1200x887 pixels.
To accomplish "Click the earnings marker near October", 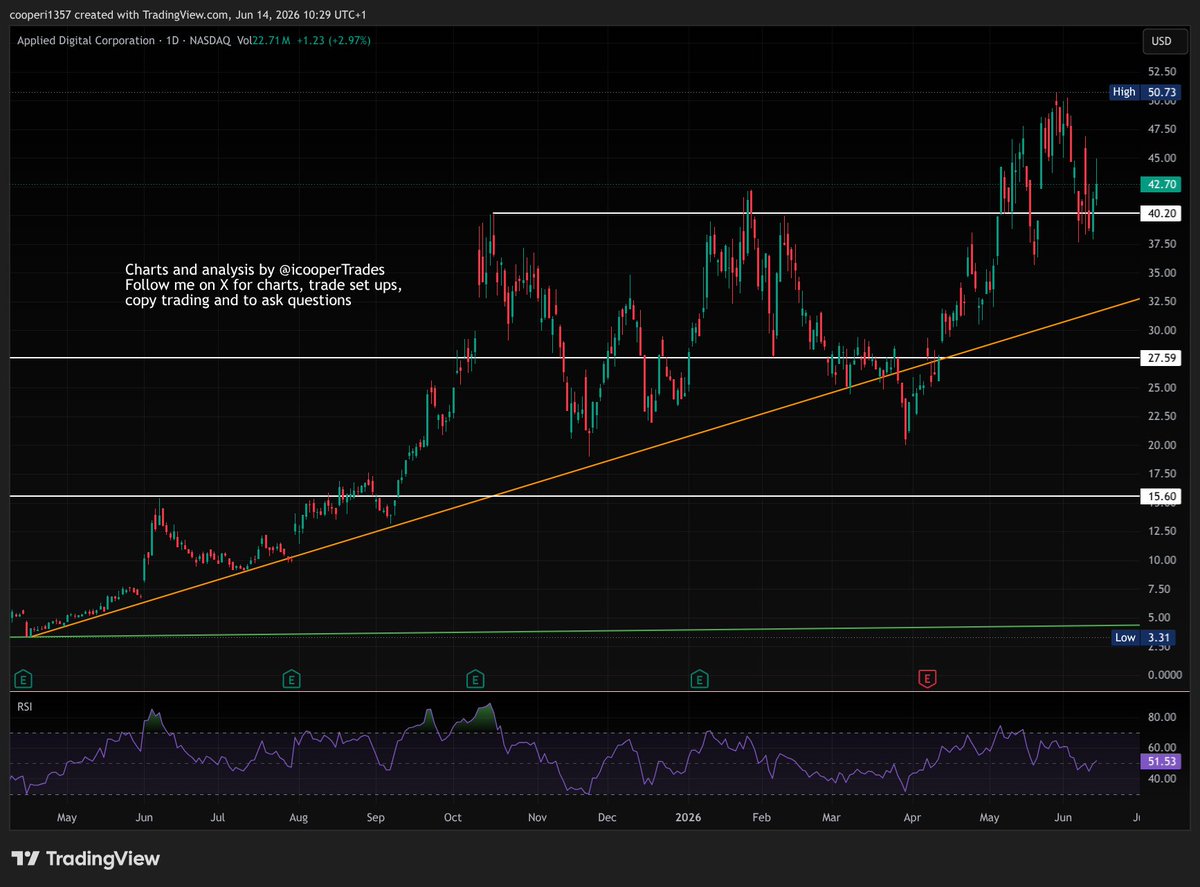I will pyautogui.click(x=476, y=680).
